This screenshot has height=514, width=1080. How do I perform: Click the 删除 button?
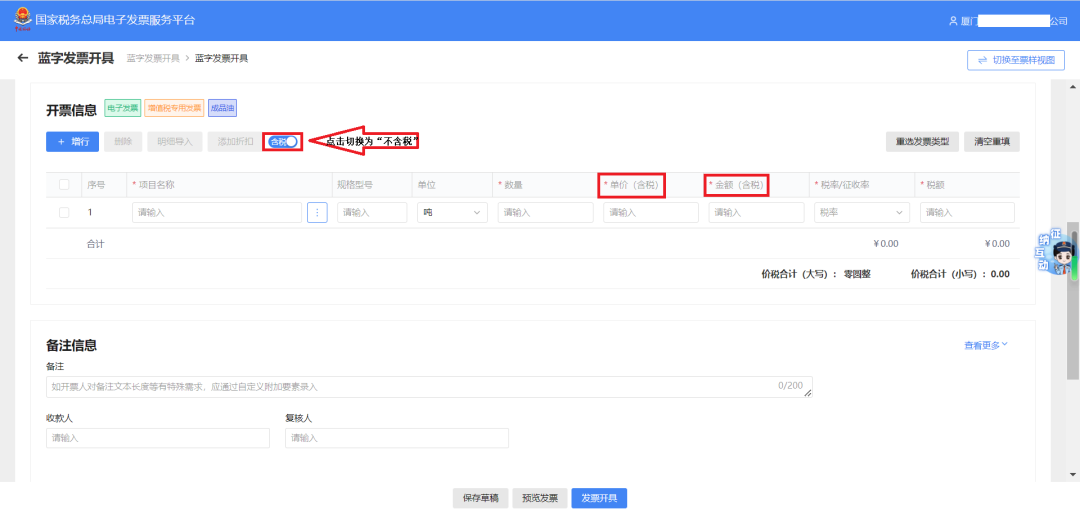123,141
